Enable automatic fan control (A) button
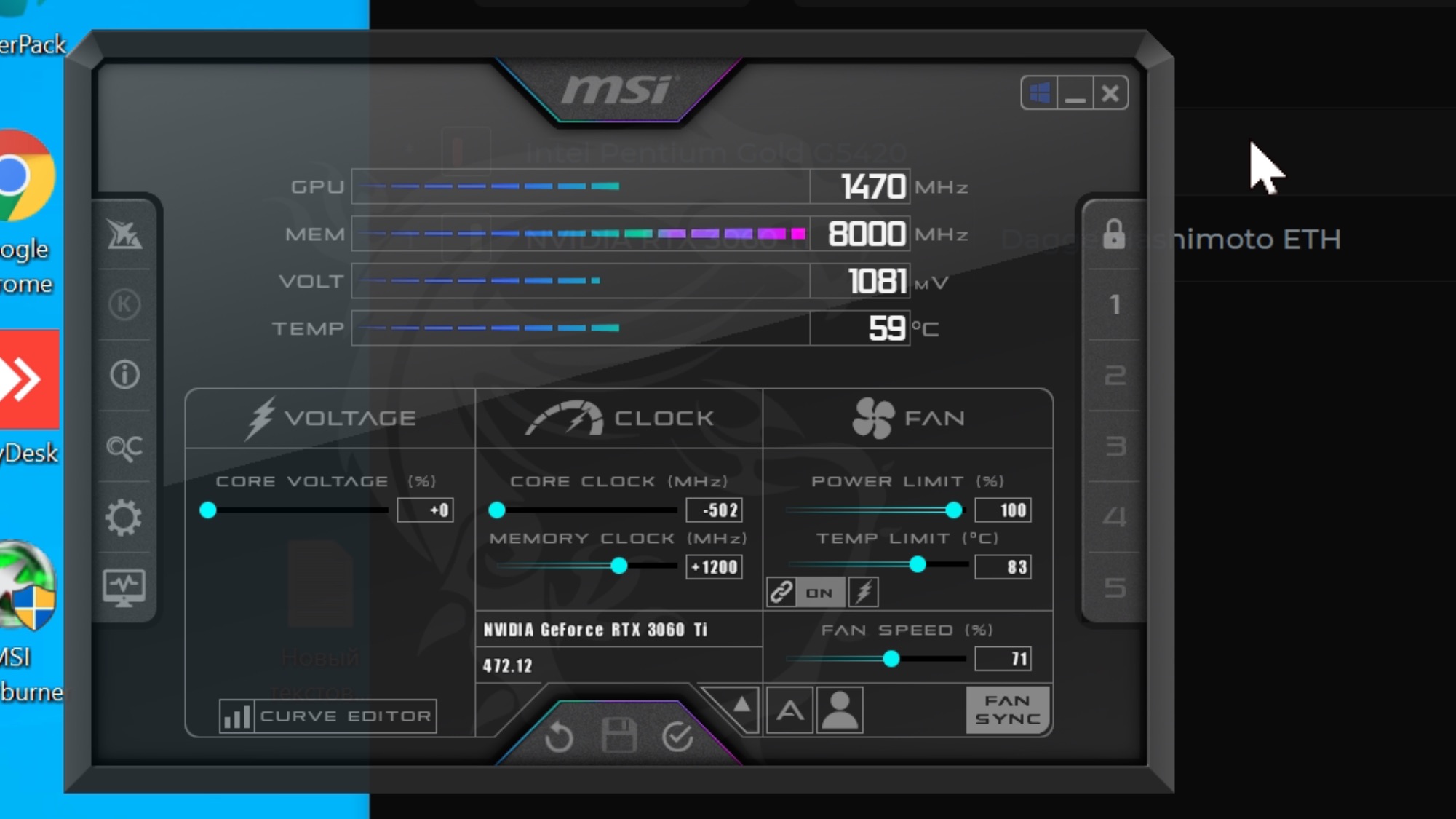Image resolution: width=1456 pixels, height=819 pixels. tap(789, 710)
